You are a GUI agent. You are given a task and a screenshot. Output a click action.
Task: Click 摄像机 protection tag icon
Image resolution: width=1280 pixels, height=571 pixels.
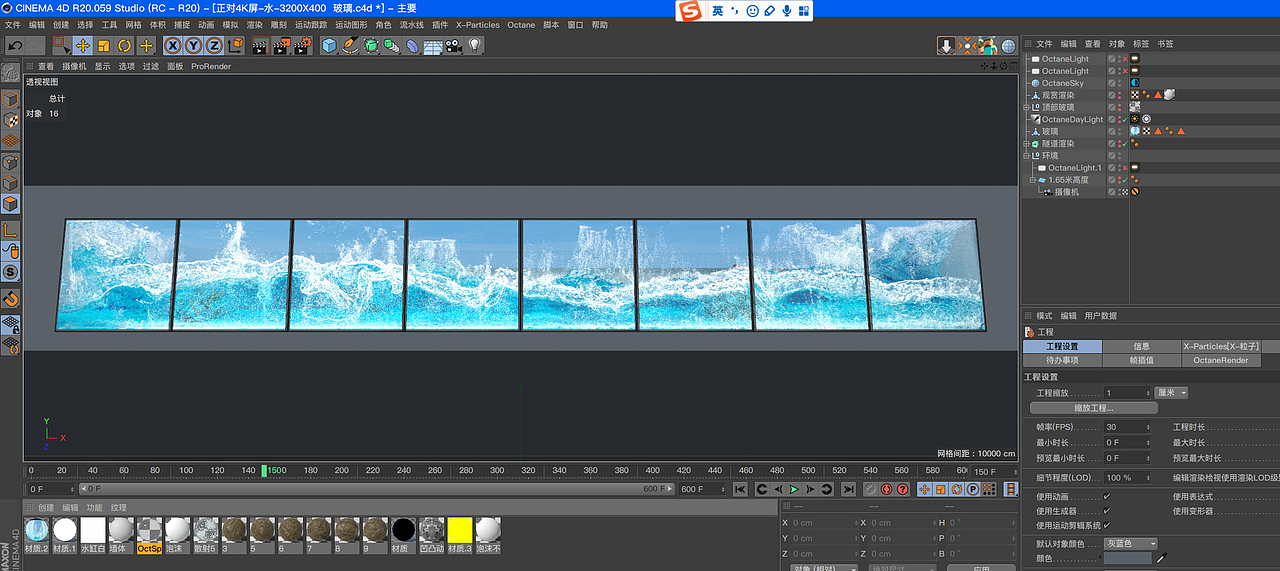[x=1136, y=192]
